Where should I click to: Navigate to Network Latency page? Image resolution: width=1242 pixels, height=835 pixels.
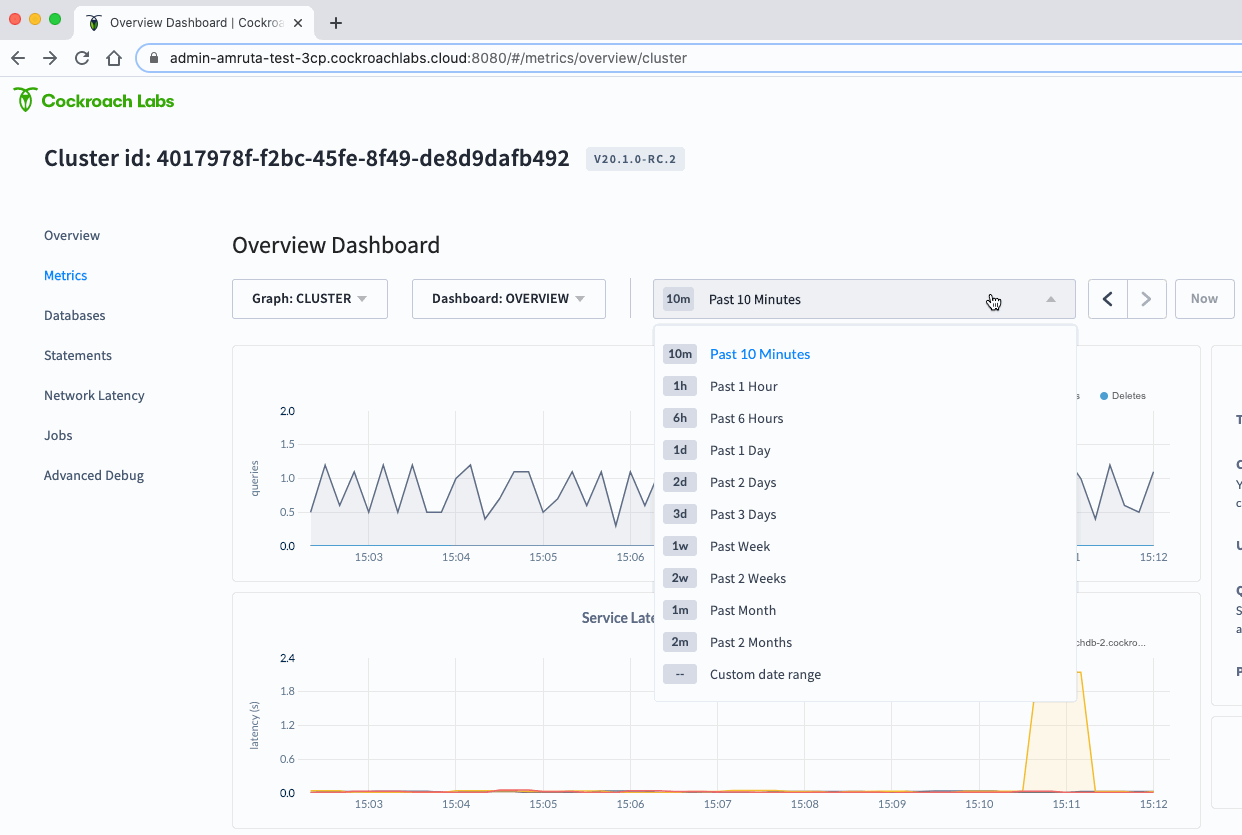tap(94, 395)
